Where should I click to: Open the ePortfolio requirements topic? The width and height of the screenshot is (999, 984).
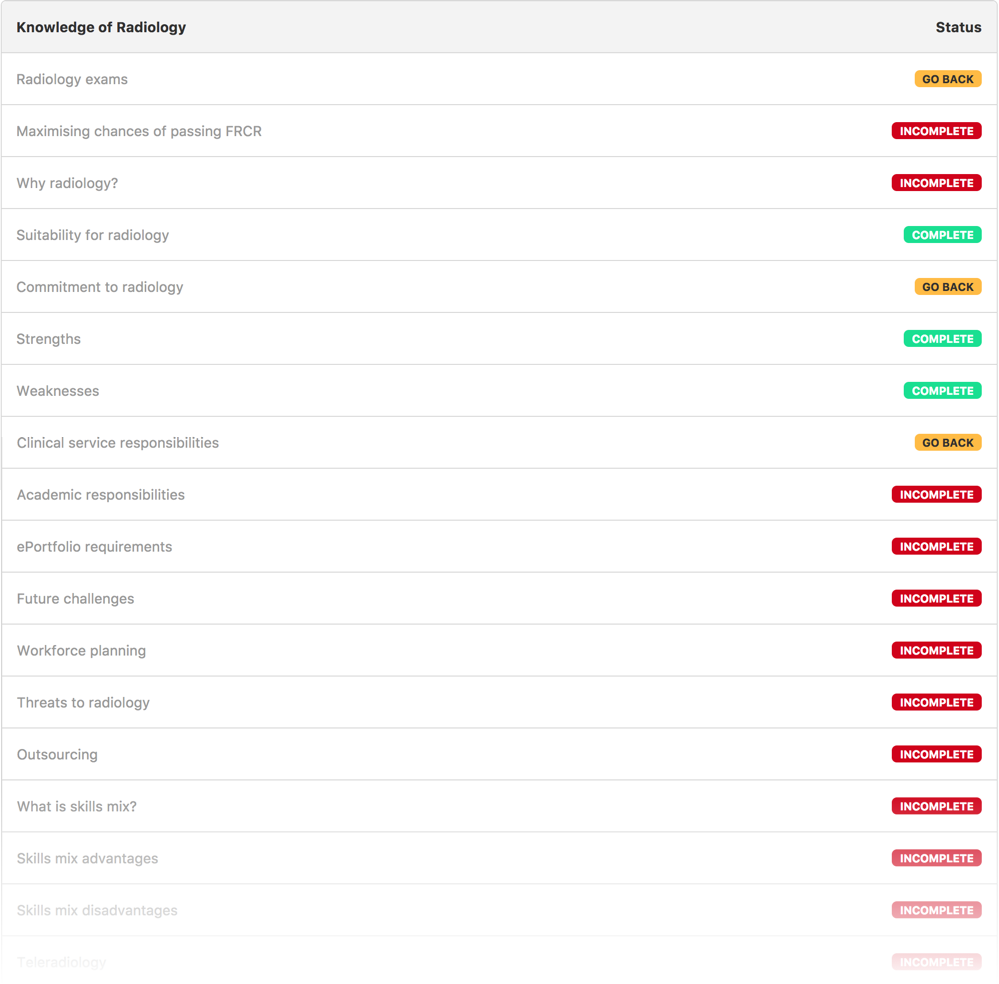tap(94, 547)
